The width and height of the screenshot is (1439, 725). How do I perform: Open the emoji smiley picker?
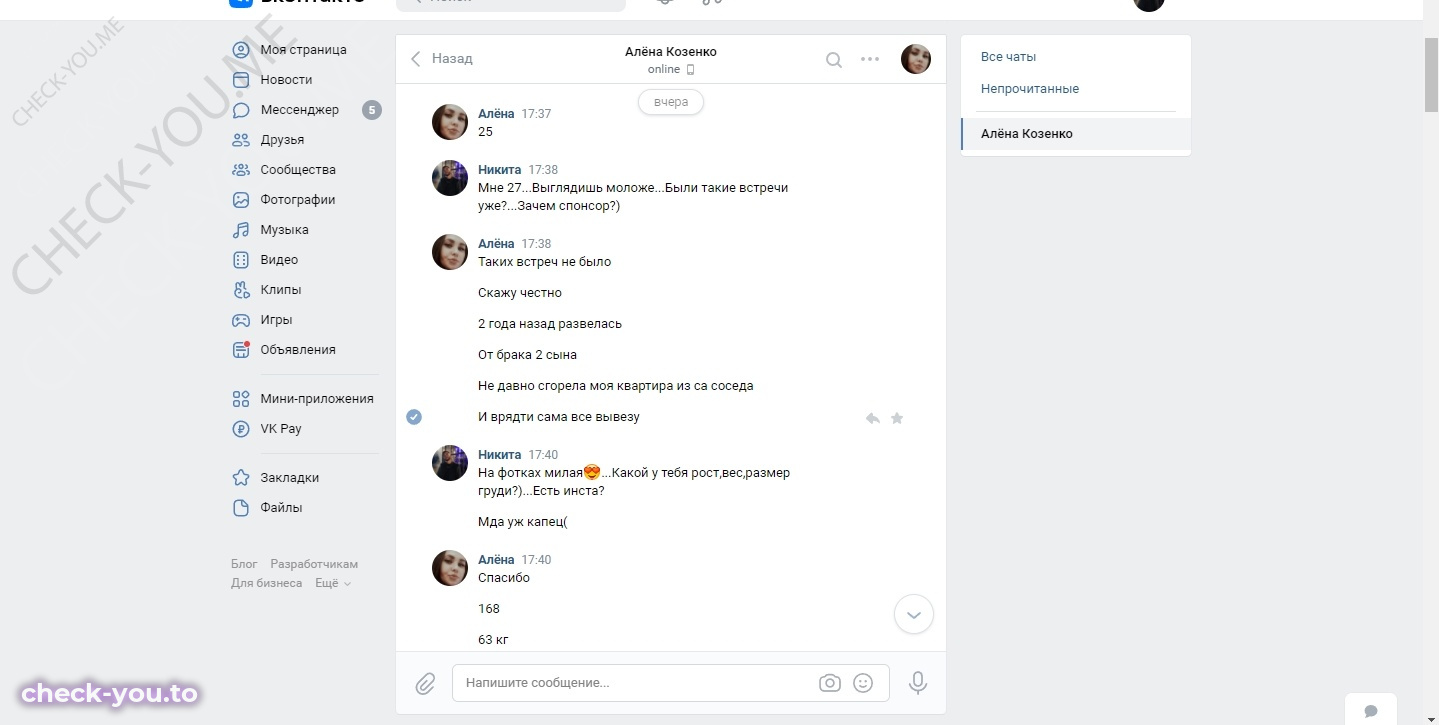tap(863, 683)
